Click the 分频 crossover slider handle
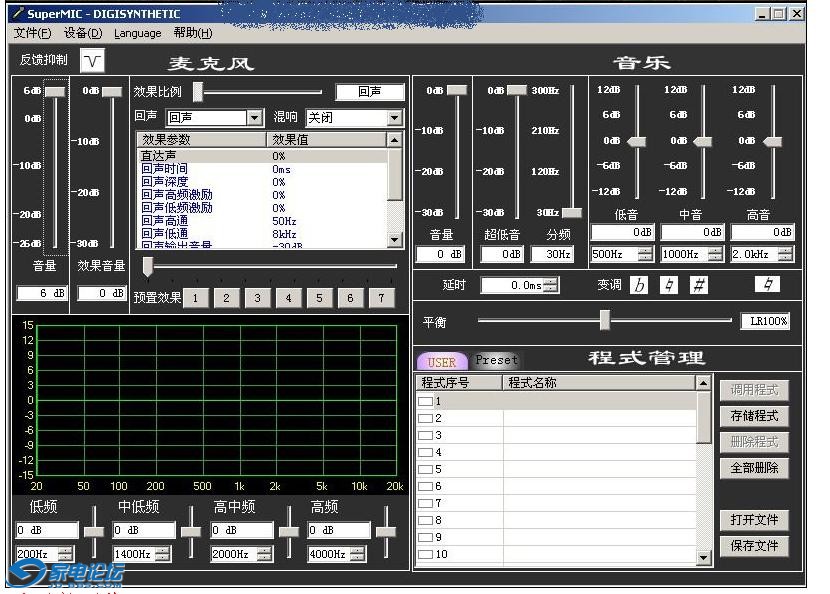This screenshot has height=594, width=830. pyautogui.click(x=572, y=212)
